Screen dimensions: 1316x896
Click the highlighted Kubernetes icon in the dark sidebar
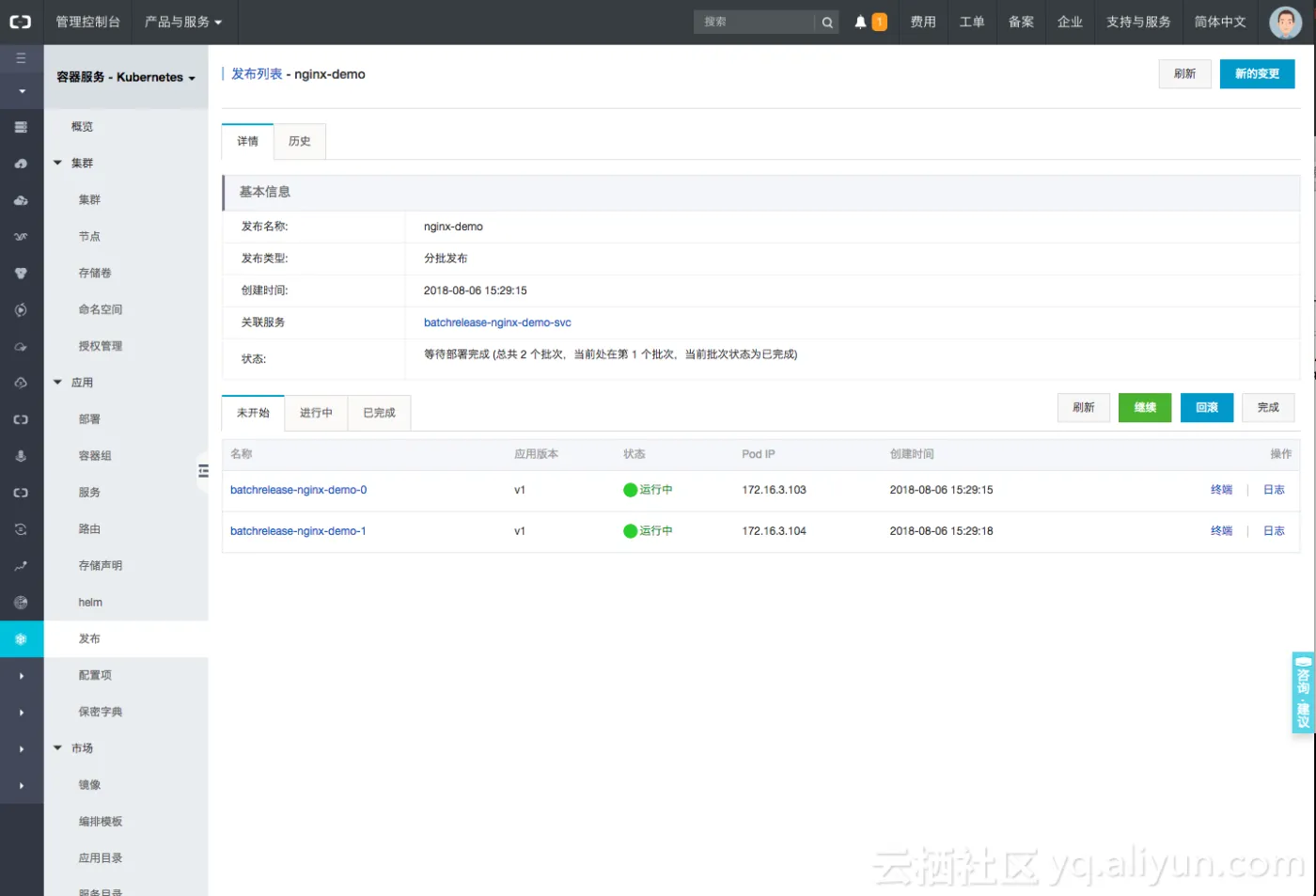[21, 639]
